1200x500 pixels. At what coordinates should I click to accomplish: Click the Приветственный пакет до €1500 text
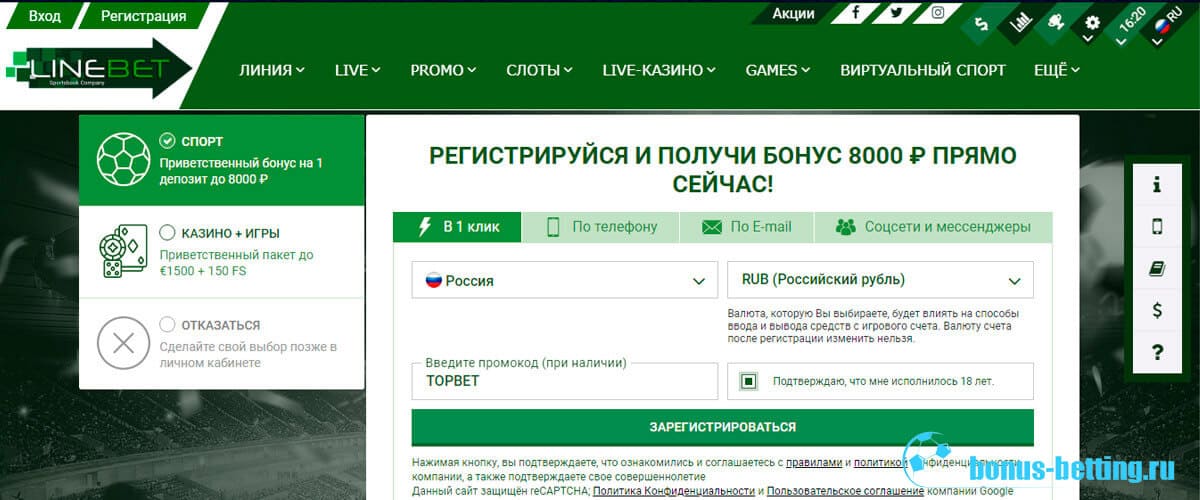237,263
